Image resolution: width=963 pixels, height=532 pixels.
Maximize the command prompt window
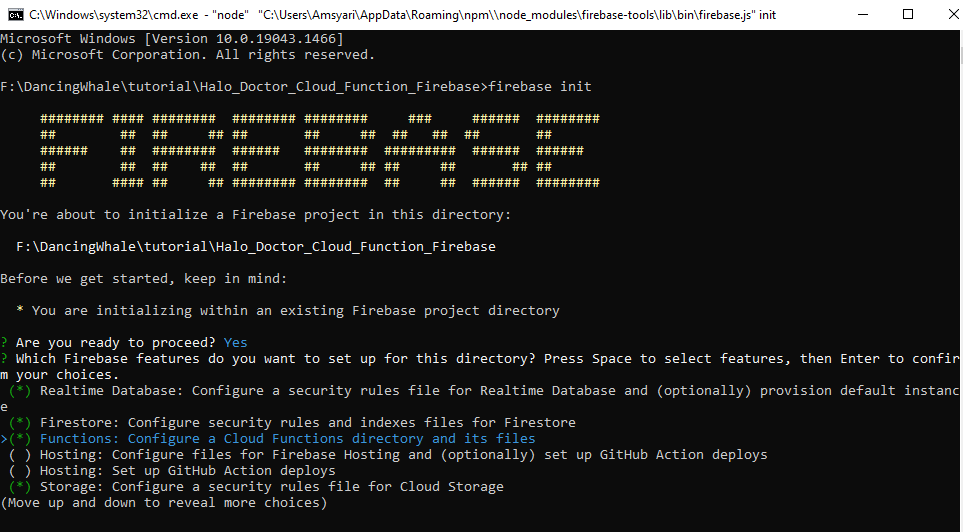tap(907, 15)
